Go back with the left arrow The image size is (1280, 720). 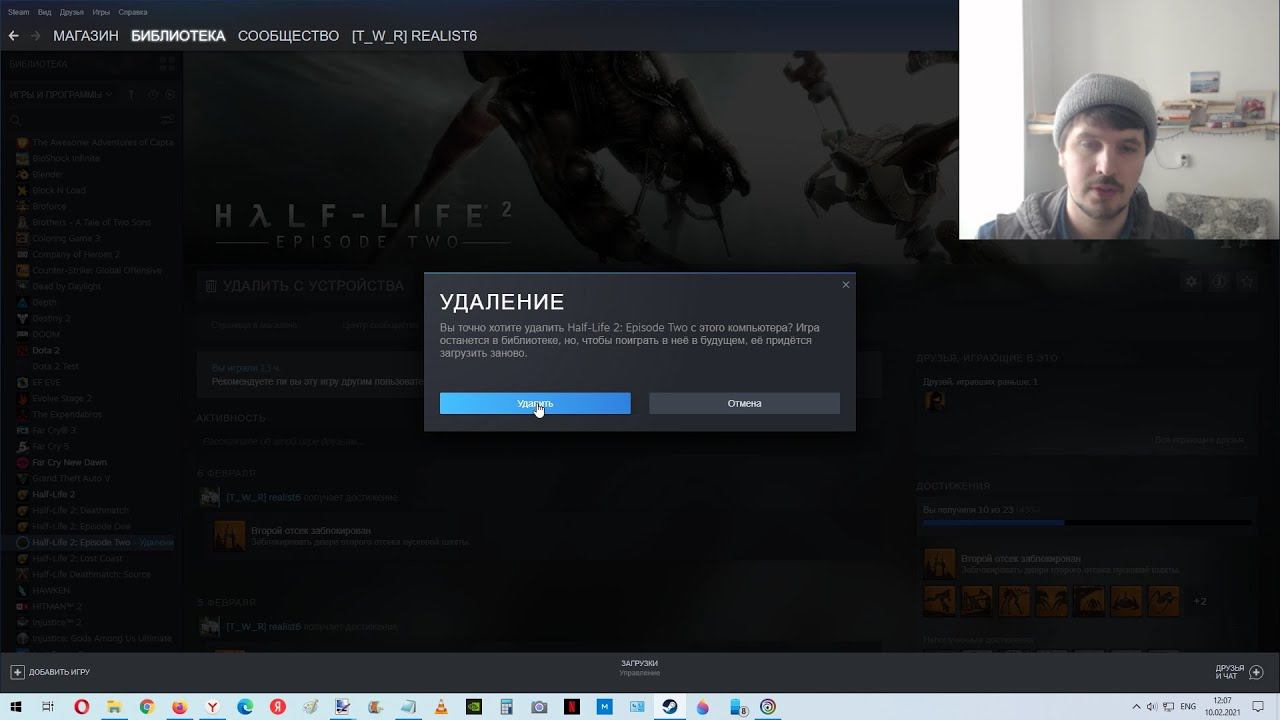pyautogui.click(x=13, y=36)
